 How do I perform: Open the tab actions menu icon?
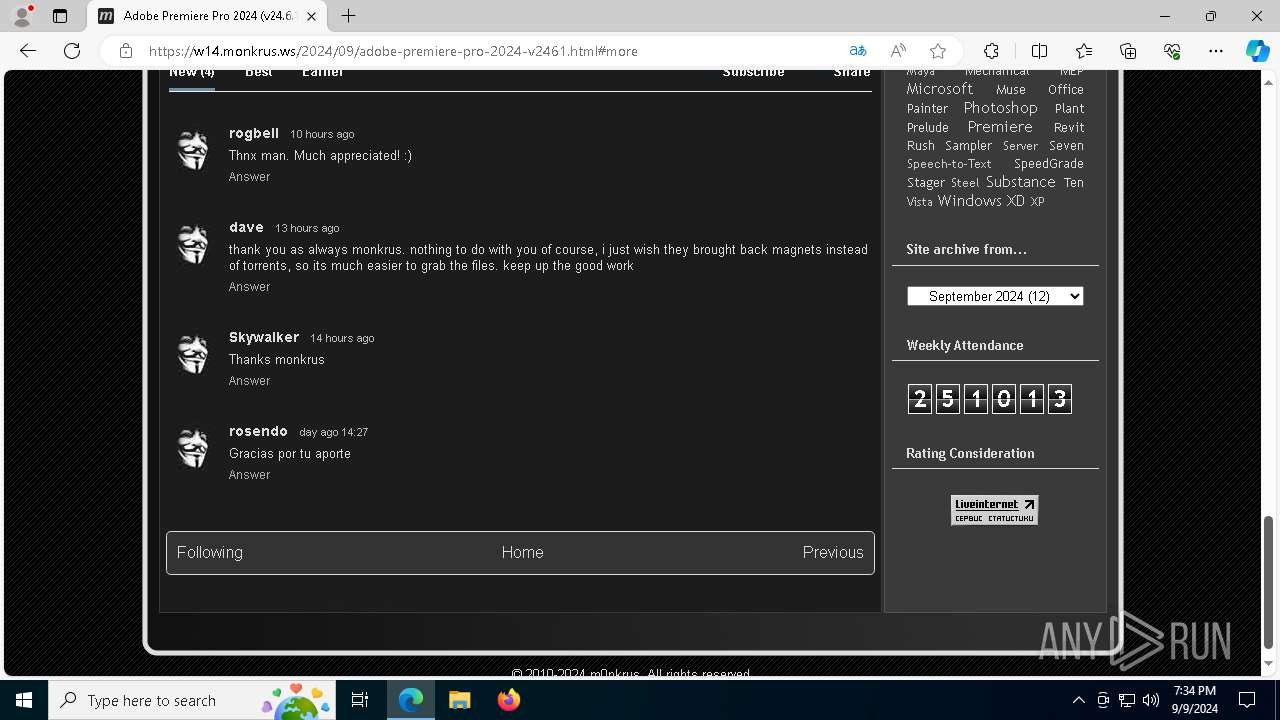pos(60,16)
